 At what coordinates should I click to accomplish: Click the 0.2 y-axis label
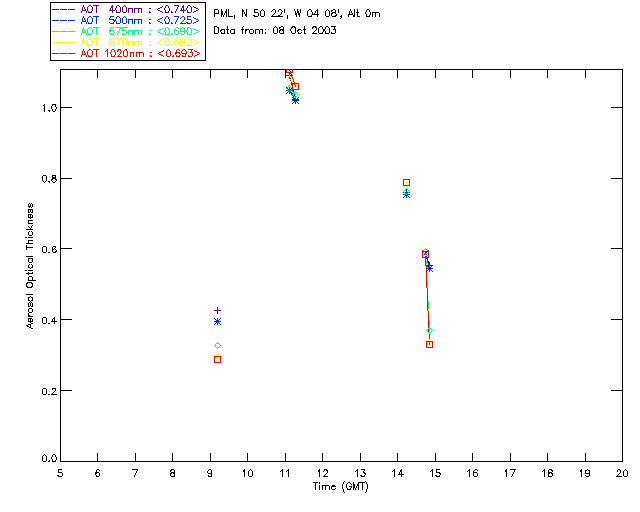(49, 391)
